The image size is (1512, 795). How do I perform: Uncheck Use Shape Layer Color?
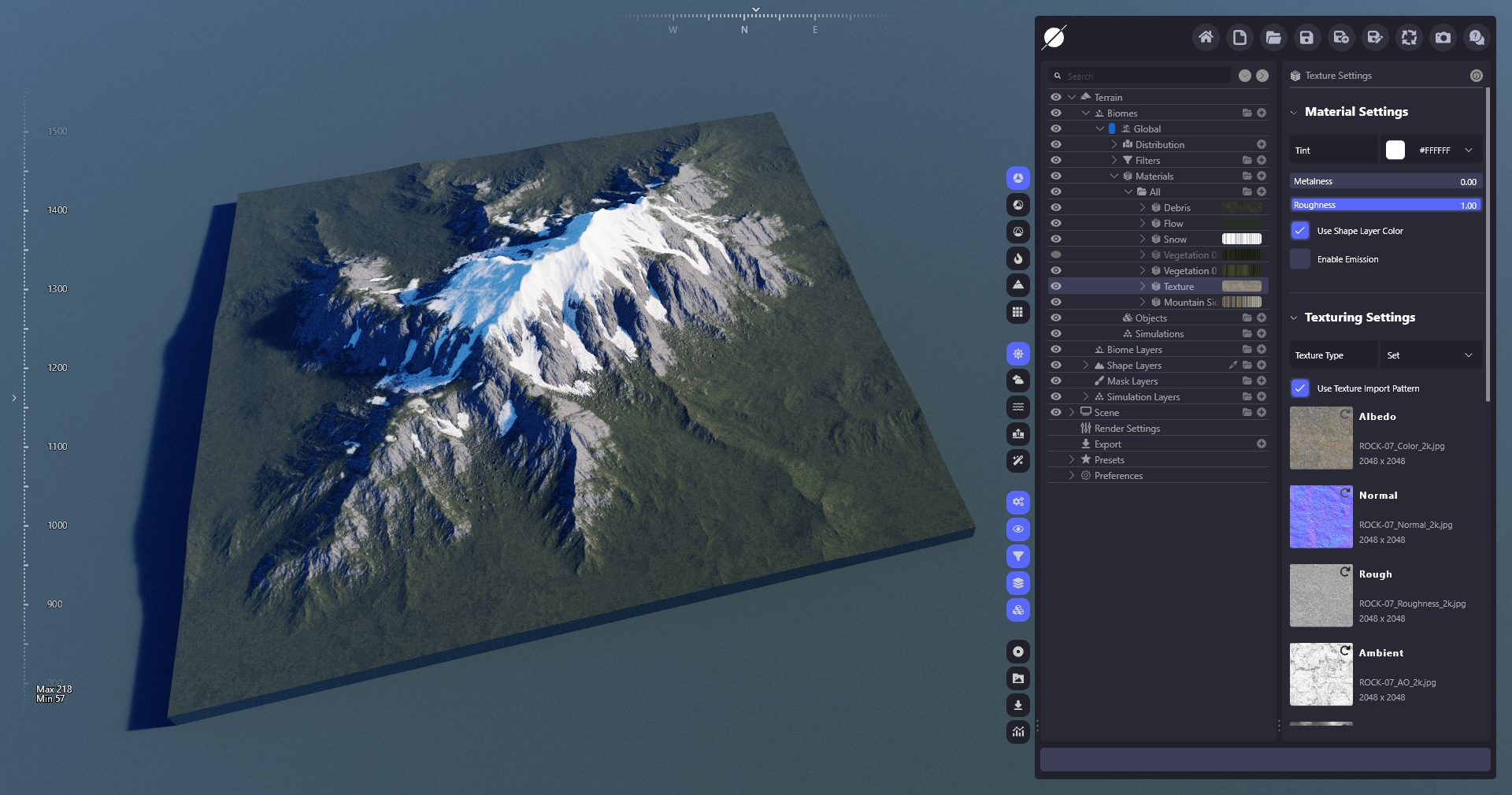pyautogui.click(x=1300, y=231)
